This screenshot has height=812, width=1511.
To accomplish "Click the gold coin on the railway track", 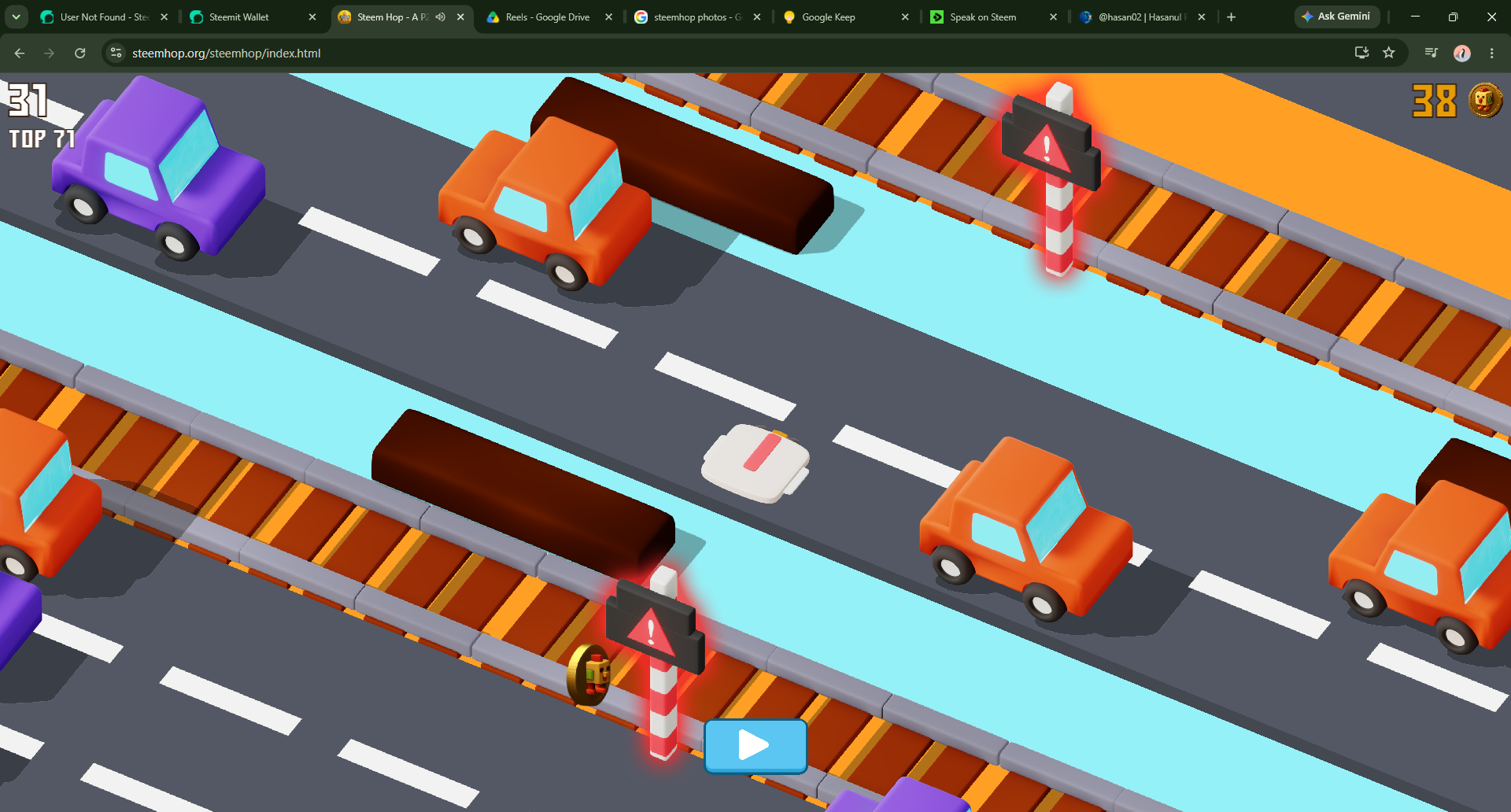I will 589,675.
